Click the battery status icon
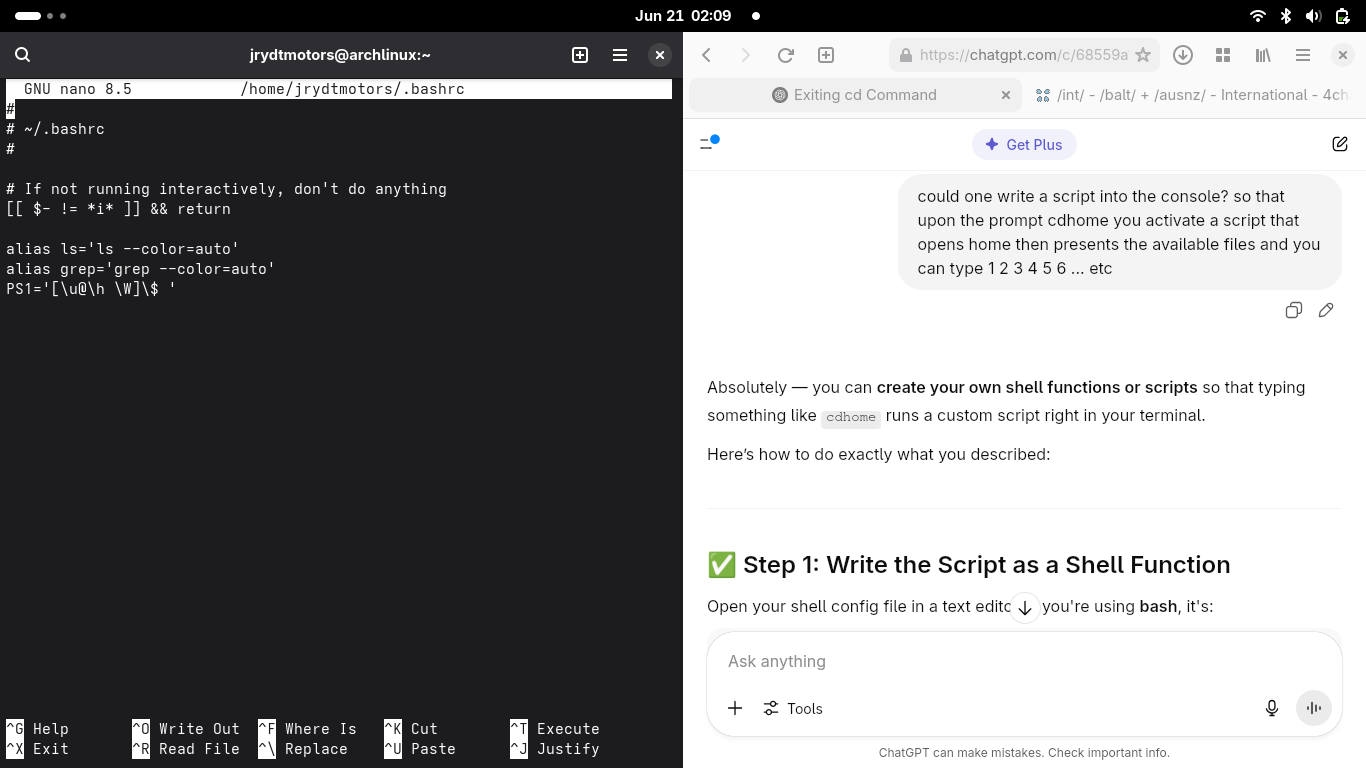This screenshot has width=1366, height=768. [x=1343, y=16]
